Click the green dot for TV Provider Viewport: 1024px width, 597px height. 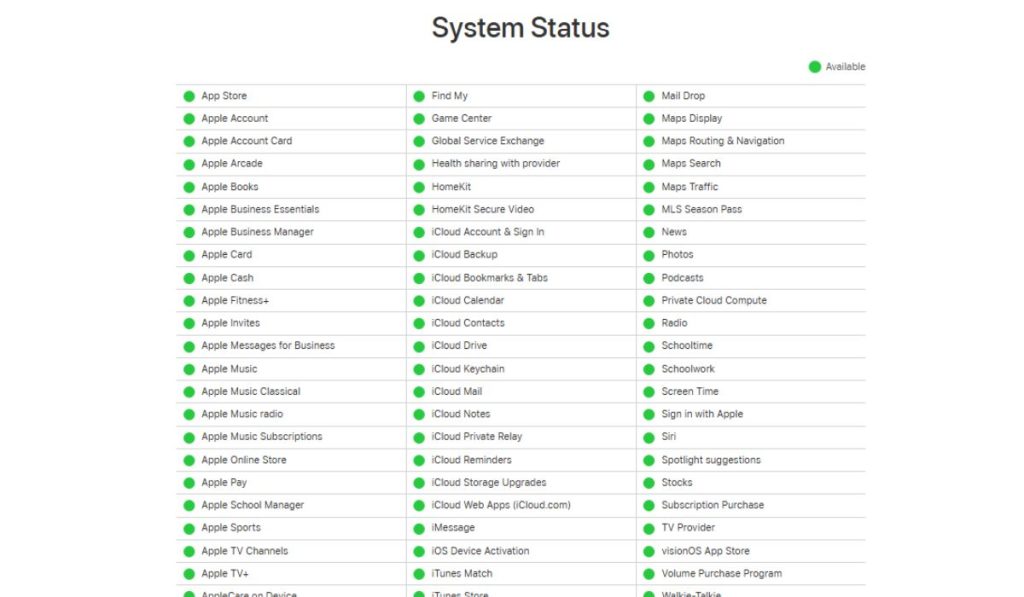point(648,528)
